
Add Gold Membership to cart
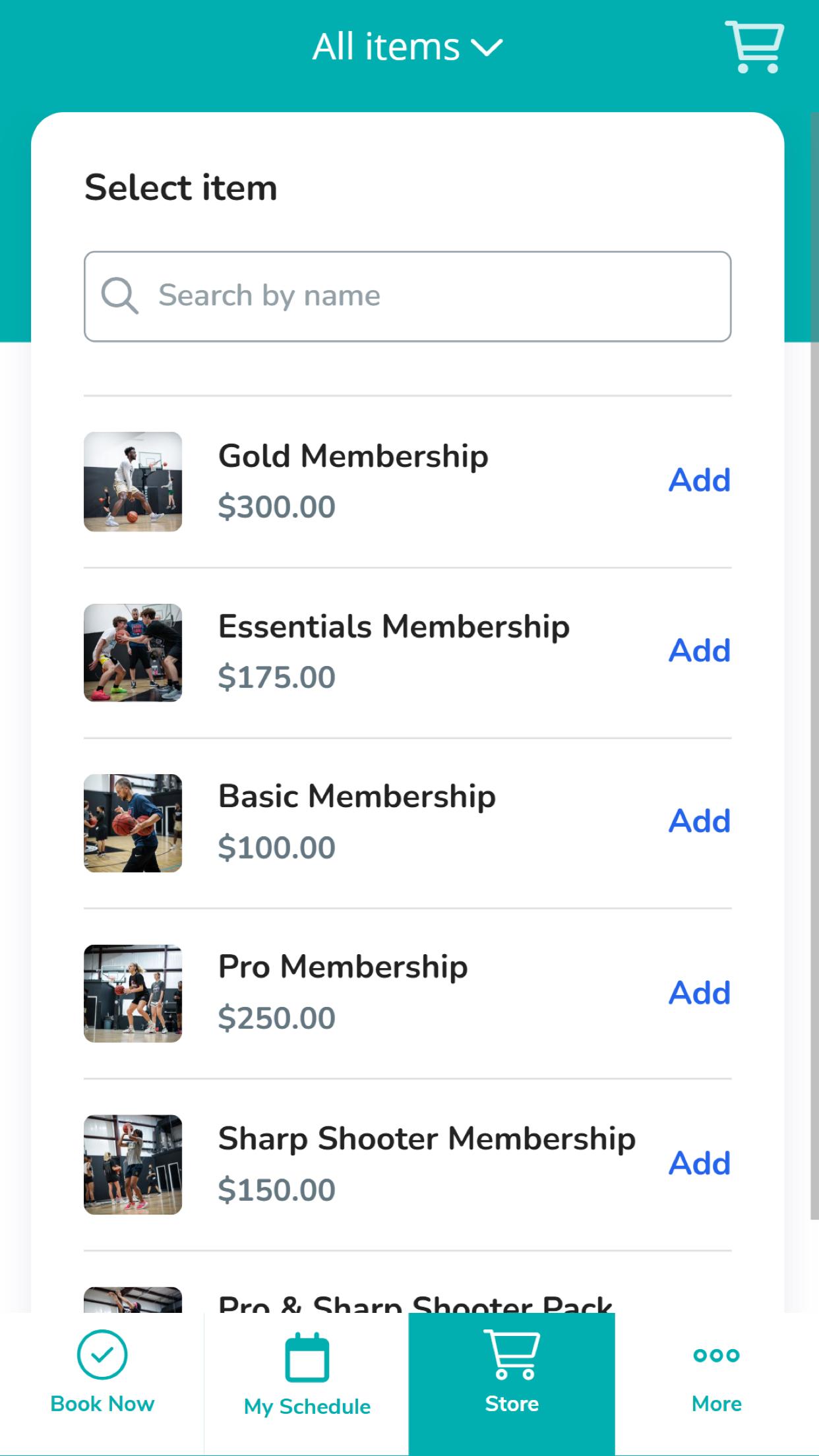pyautogui.click(x=700, y=480)
